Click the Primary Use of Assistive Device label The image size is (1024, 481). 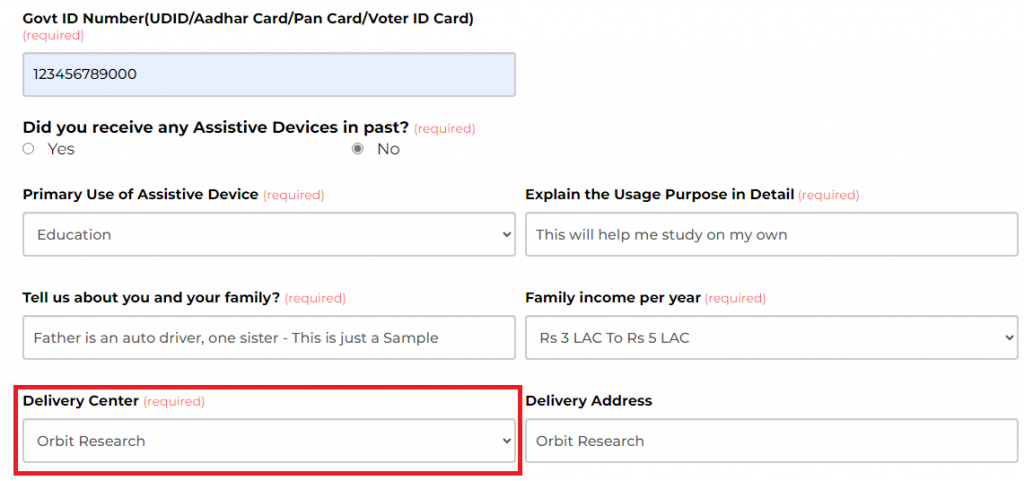click(x=140, y=194)
